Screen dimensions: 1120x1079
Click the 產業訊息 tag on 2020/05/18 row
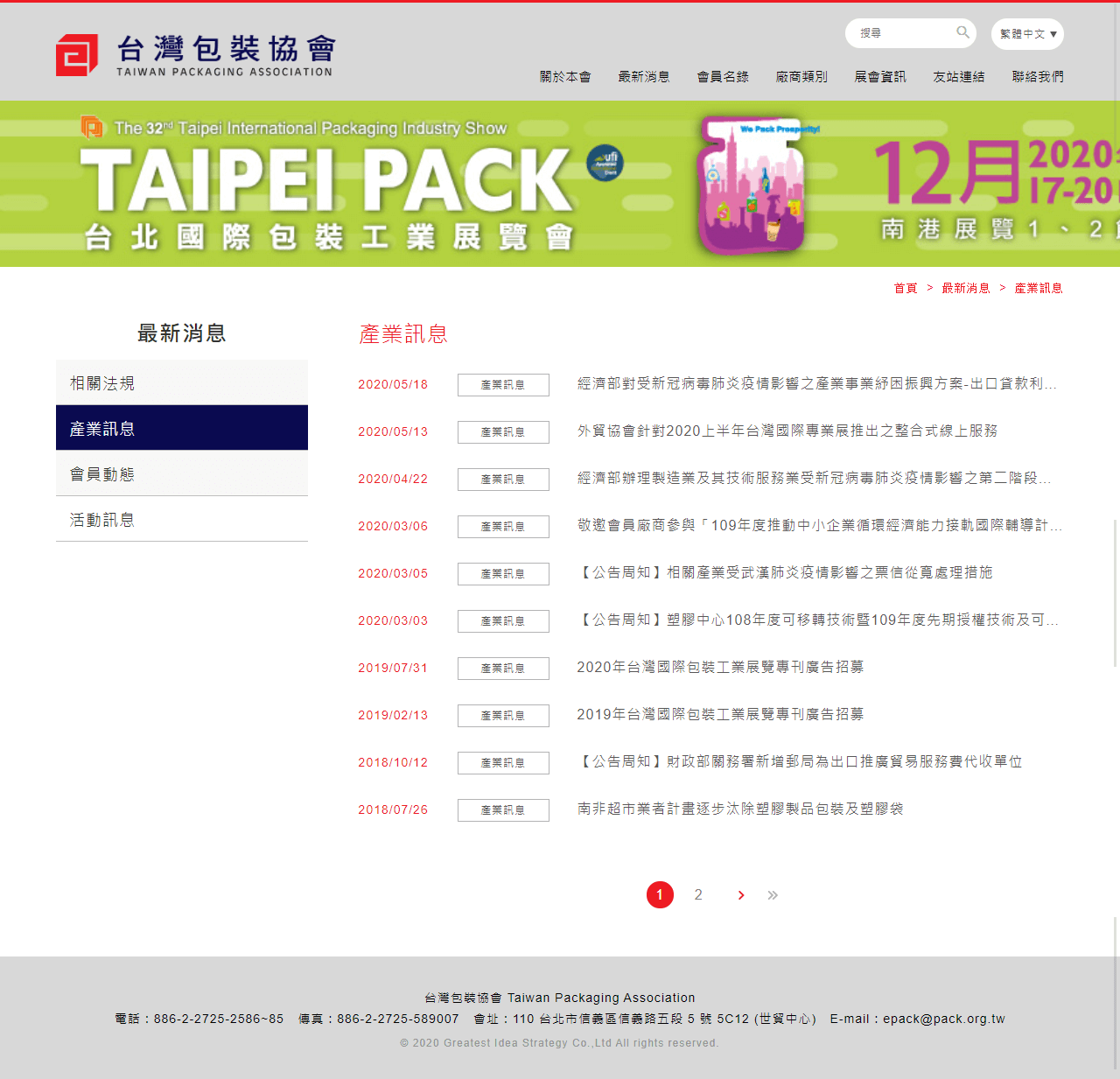(503, 385)
